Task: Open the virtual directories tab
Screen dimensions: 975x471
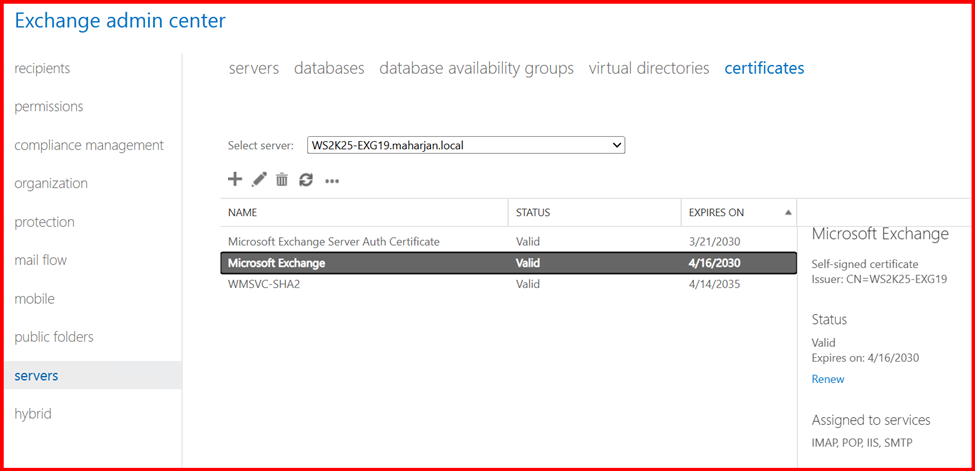Action: coord(648,68)
